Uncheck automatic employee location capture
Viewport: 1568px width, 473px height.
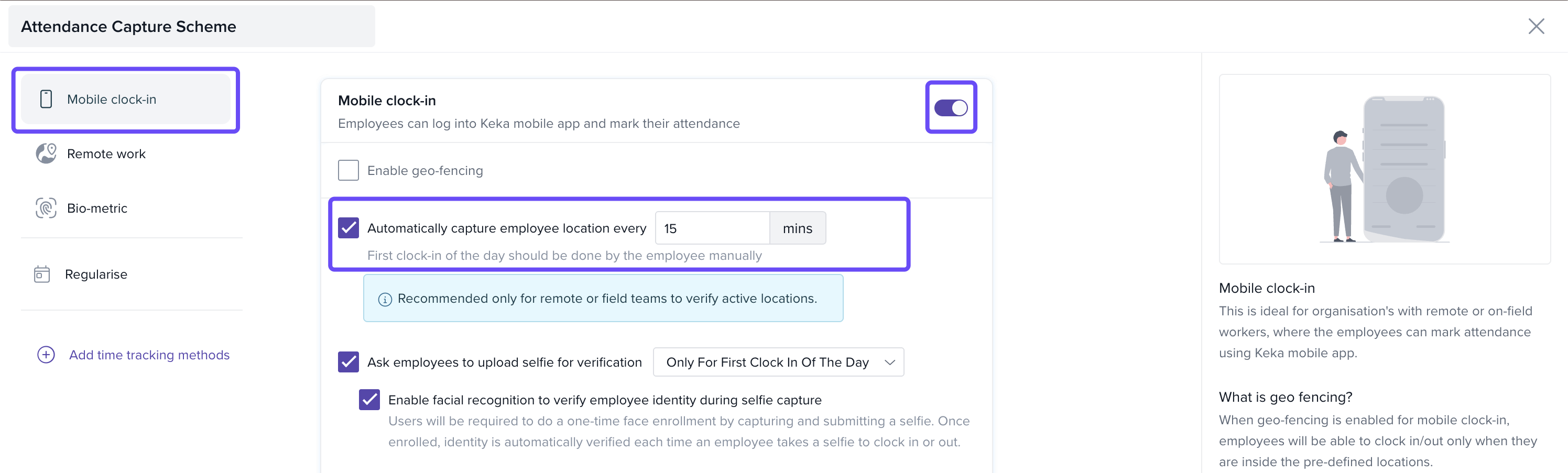coord(348,228)
